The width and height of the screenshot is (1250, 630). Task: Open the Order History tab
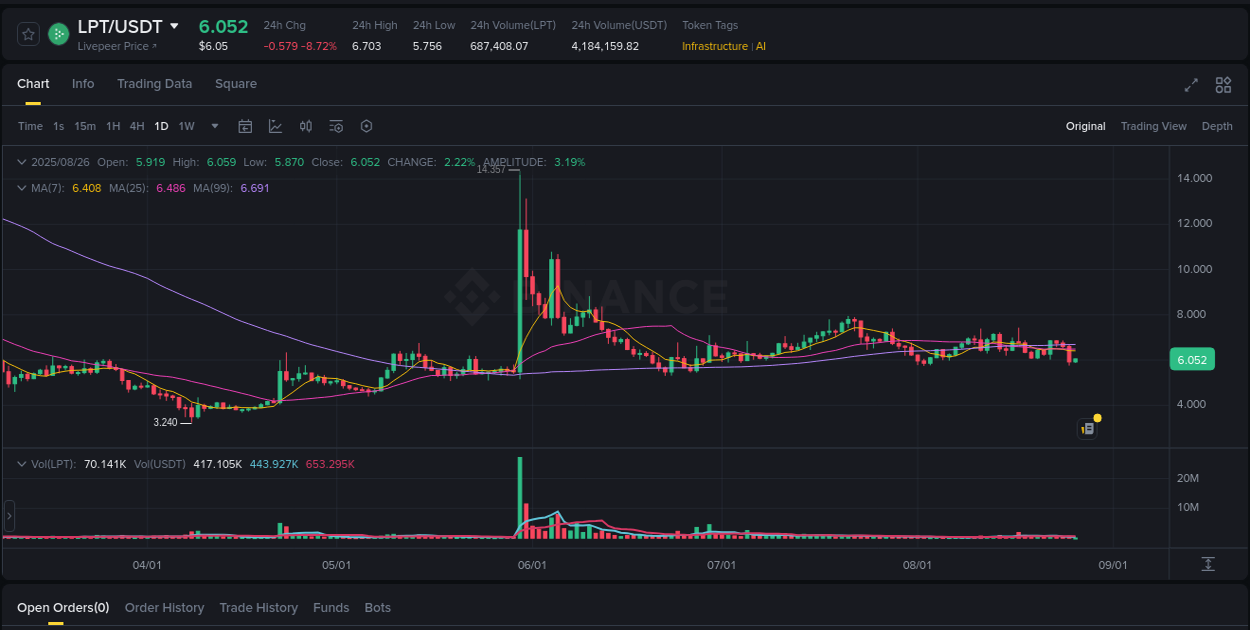point(164,607)
